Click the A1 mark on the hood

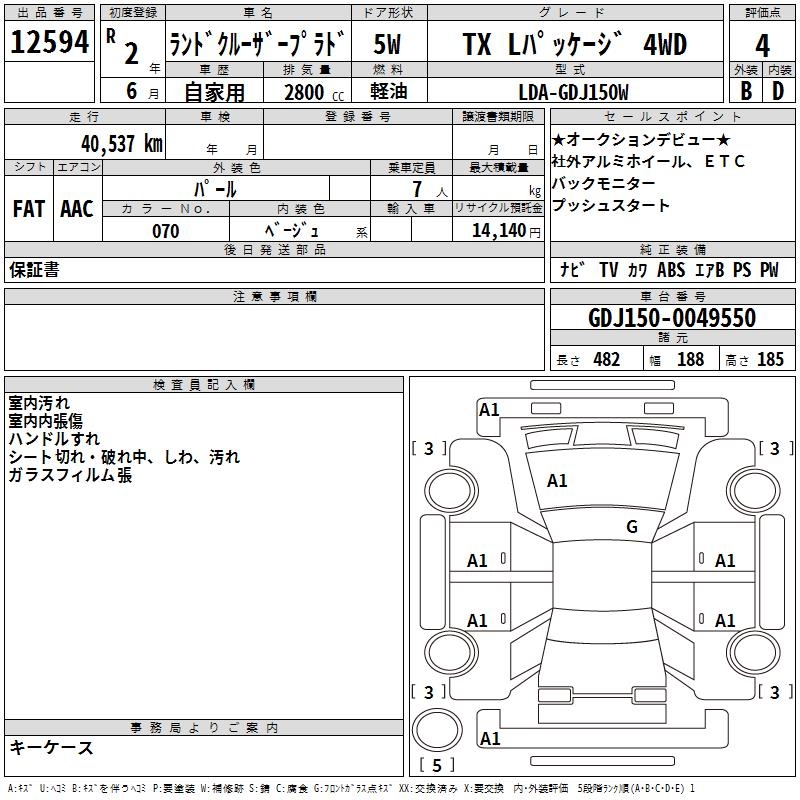tap(557, 481)
